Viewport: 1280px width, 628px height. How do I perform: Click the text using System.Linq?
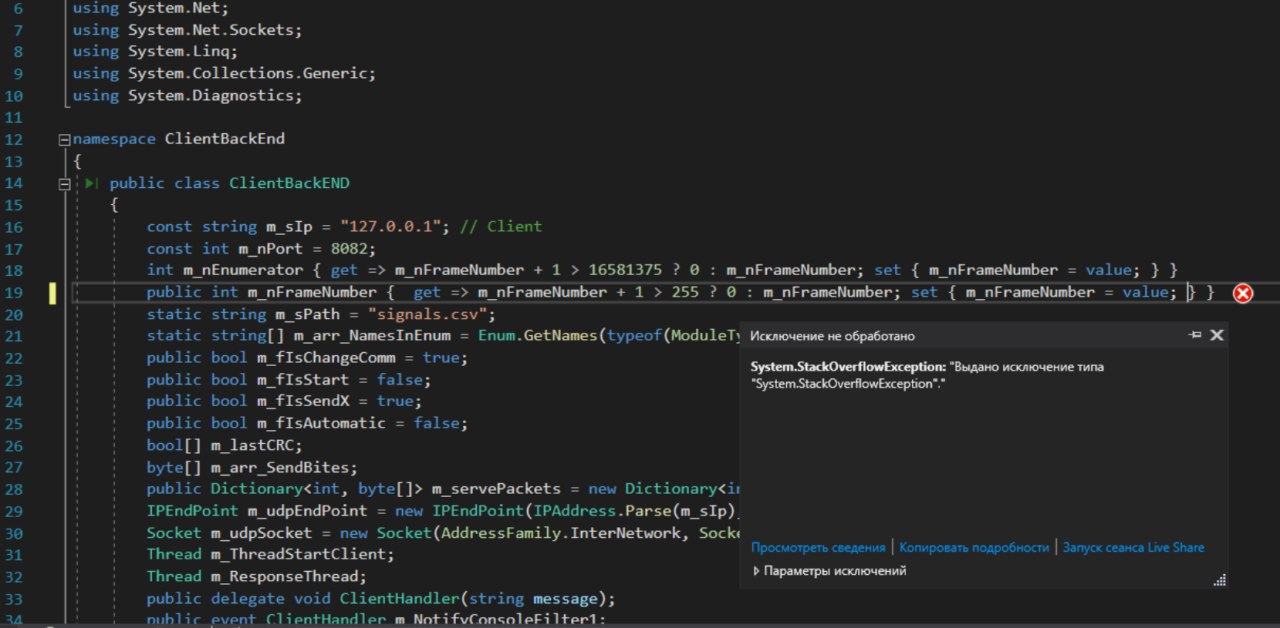[x=155, y=52]
